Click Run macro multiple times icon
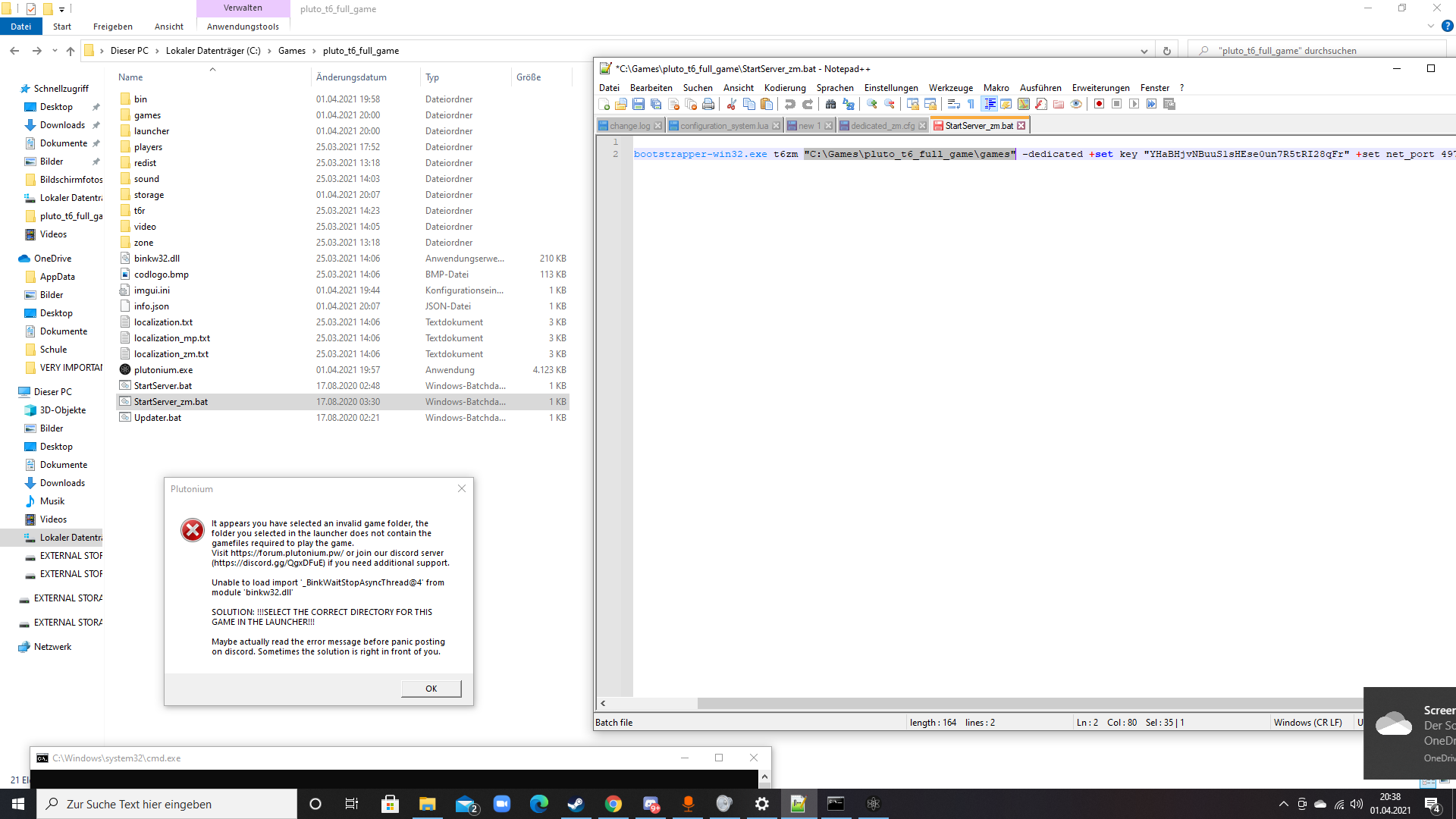Viewport: 1456px width, 819px height. (1151, 104)
